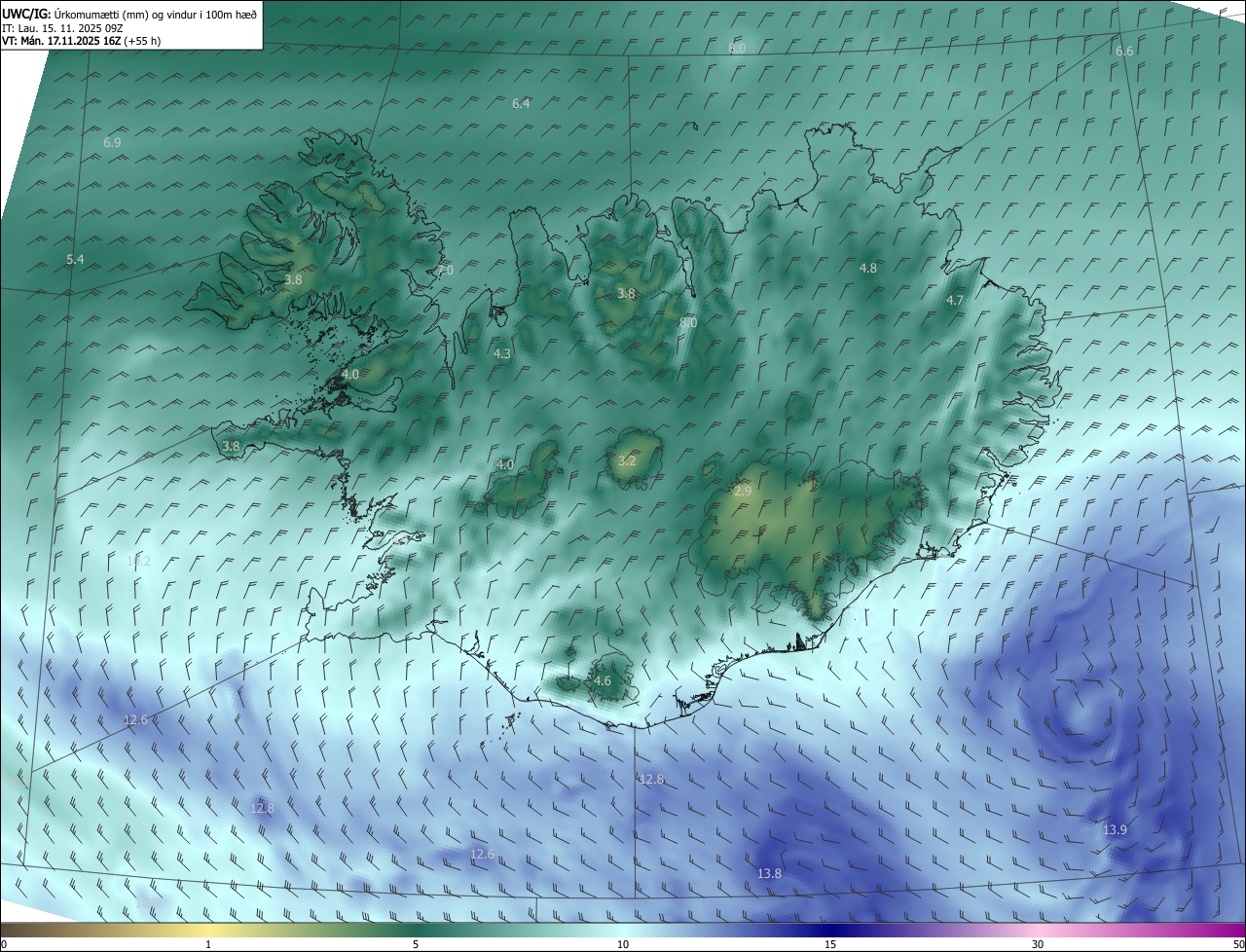Viewport: 1246px width, 952px height.
Task: Click the "50" tick label on the scale
Action: point(1238,944)
